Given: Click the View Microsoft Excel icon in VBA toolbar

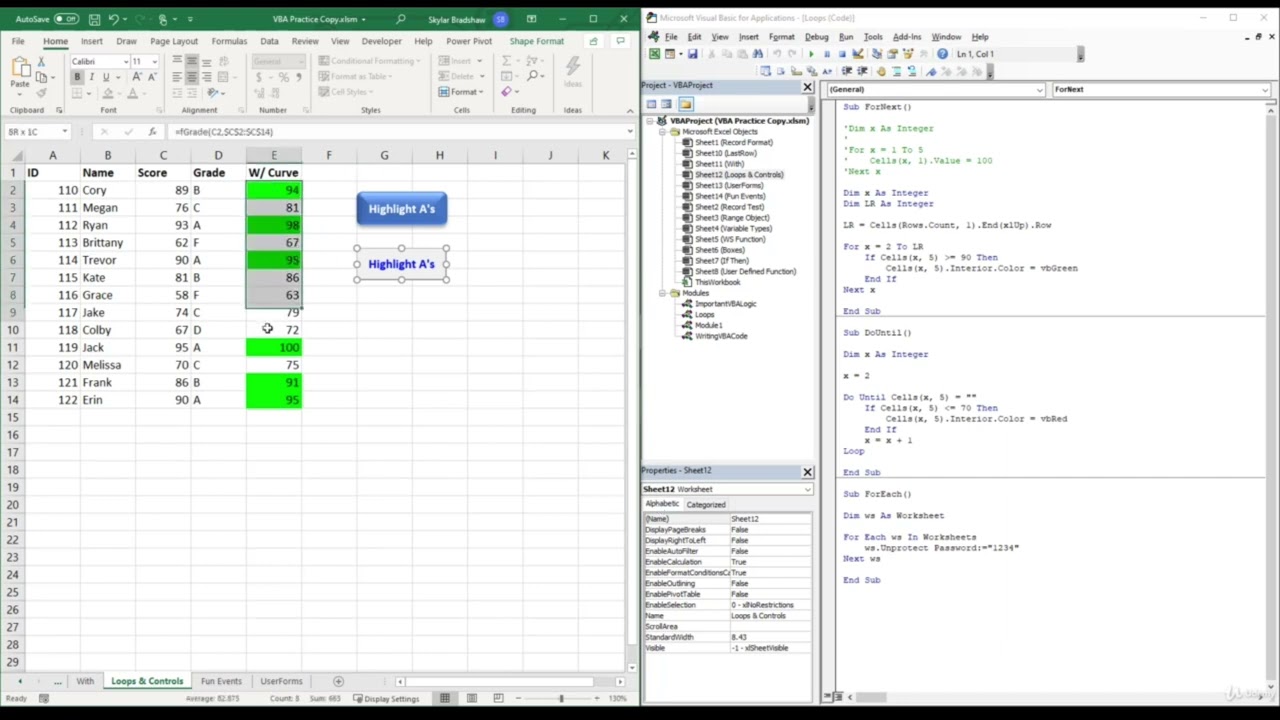Looking at the screenshot, I should coord(654,54).
